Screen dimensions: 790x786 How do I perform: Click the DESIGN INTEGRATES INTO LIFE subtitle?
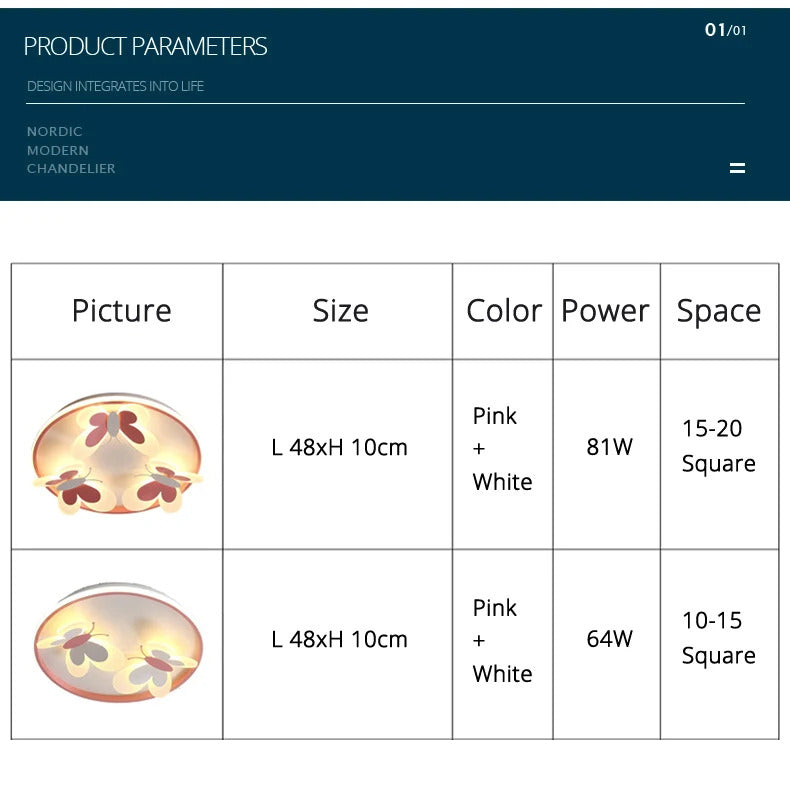pyautogui.click(x=115, y=86)
